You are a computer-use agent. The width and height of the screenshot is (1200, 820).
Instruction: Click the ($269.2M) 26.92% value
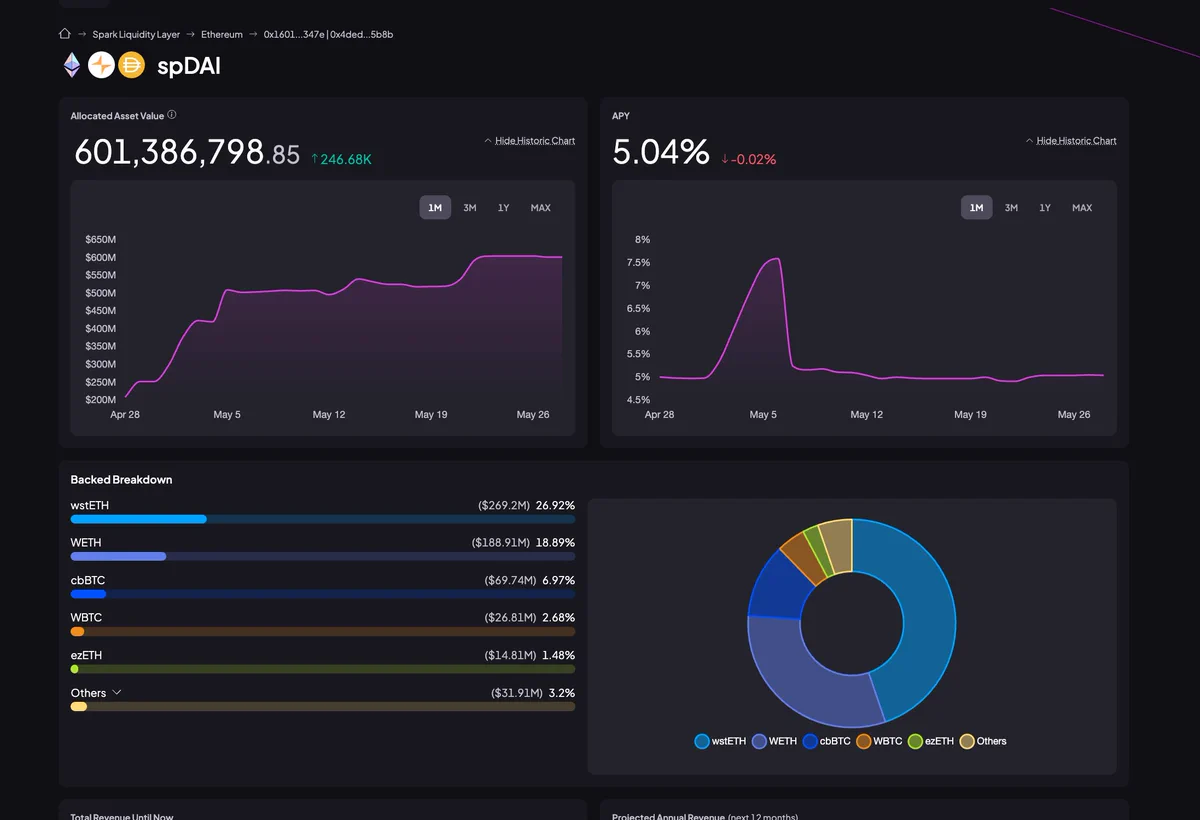tap(526, 505)
